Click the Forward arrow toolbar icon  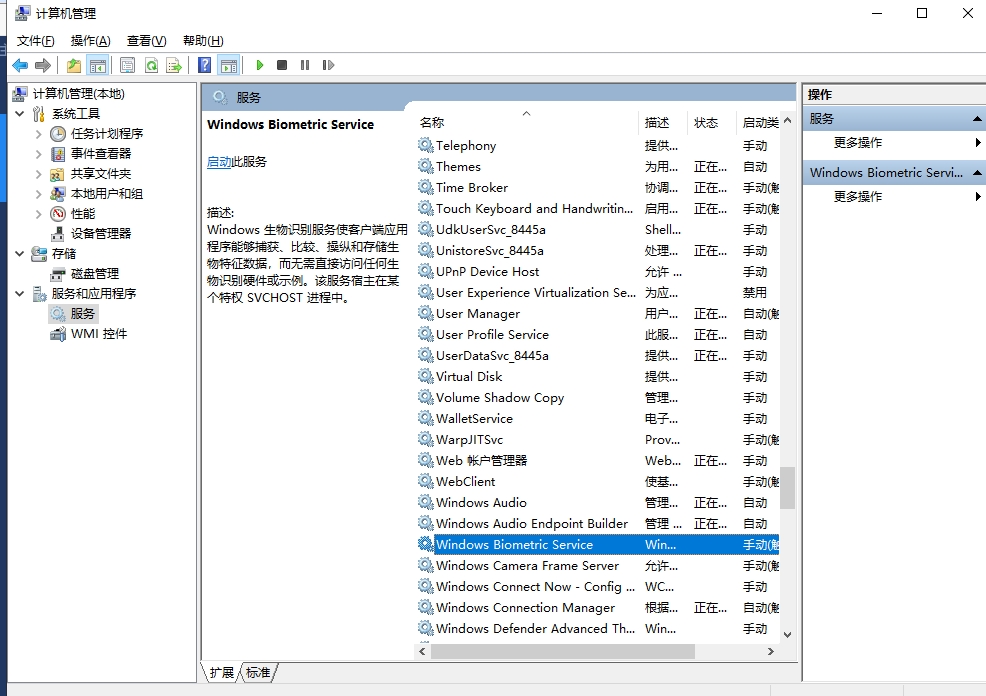pyautogui.click(x=43, y=65)
